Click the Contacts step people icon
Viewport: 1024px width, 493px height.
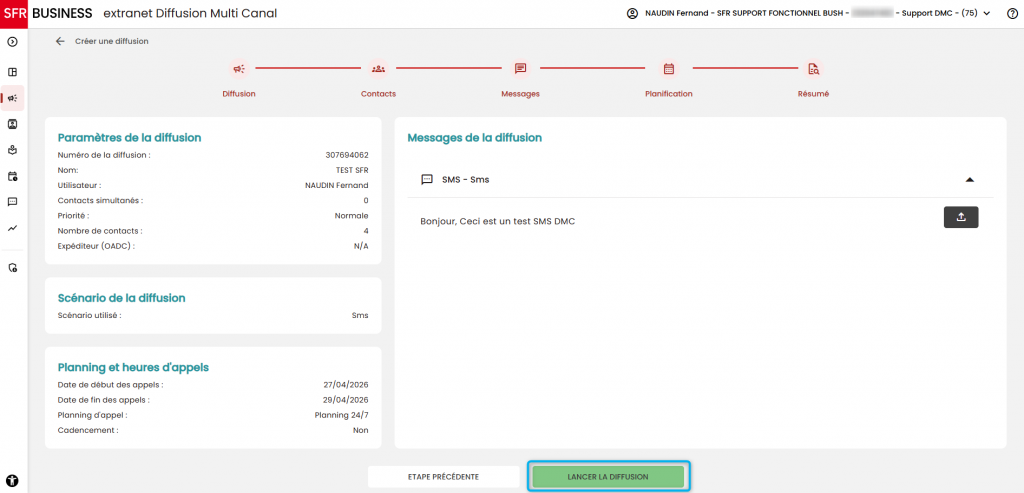point(378,69)
